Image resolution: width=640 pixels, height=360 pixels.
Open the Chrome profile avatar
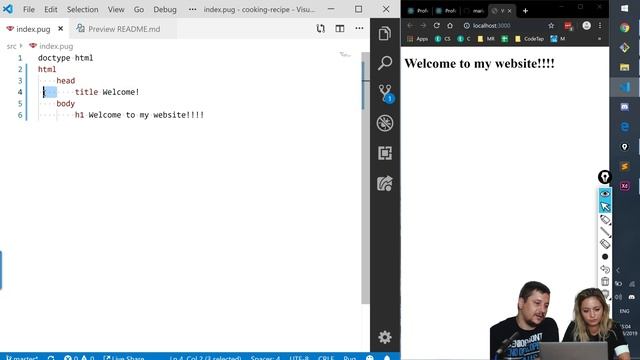[587, 25]
